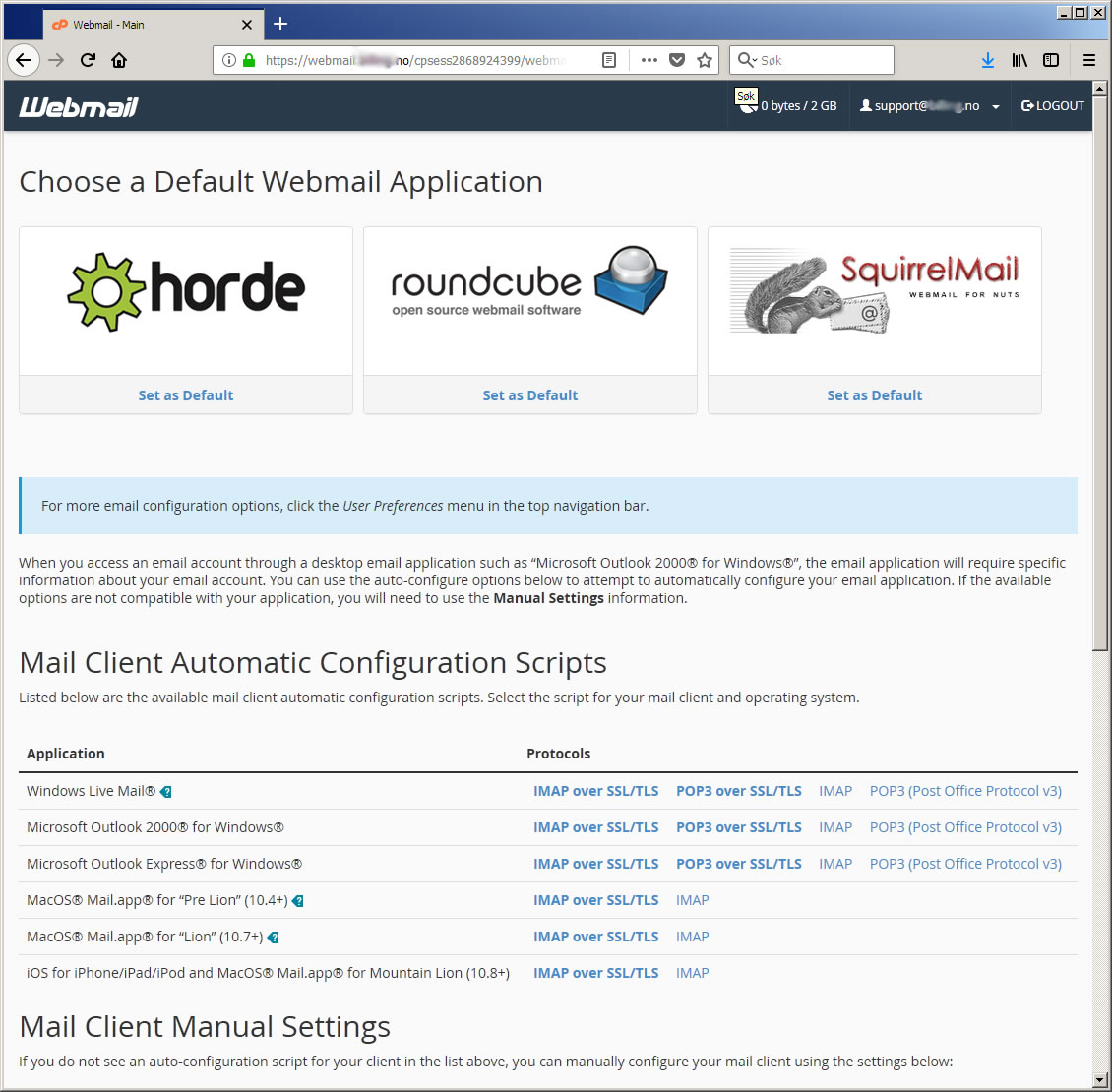
Task: Open a new browser tab
Action: (x=280, y=25)
